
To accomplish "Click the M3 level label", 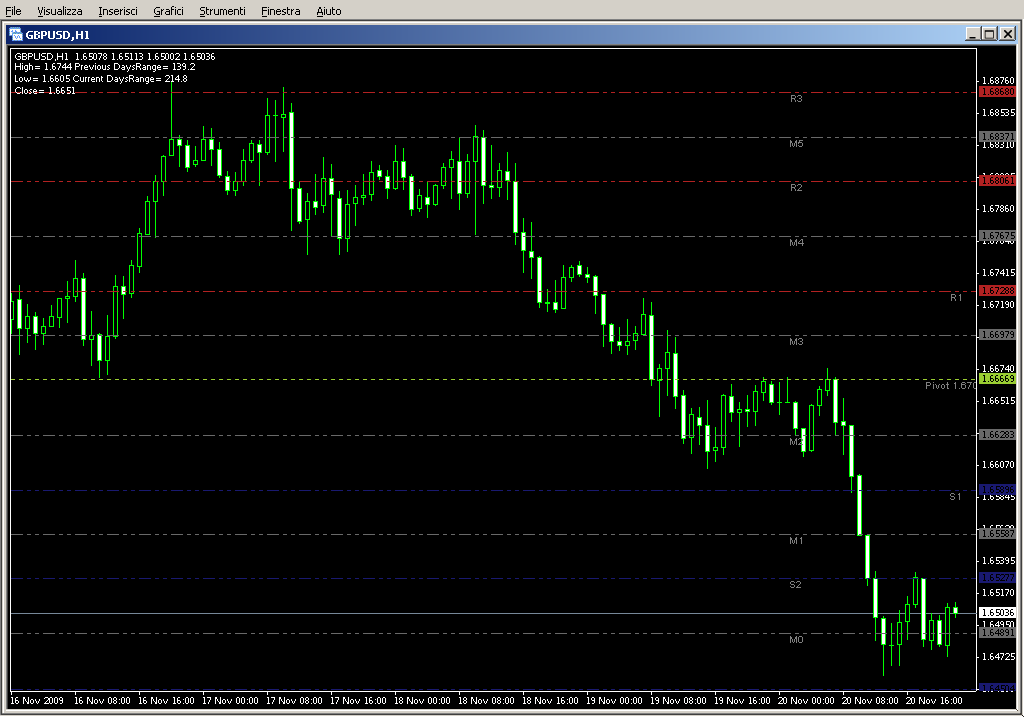I will [796, 342].
